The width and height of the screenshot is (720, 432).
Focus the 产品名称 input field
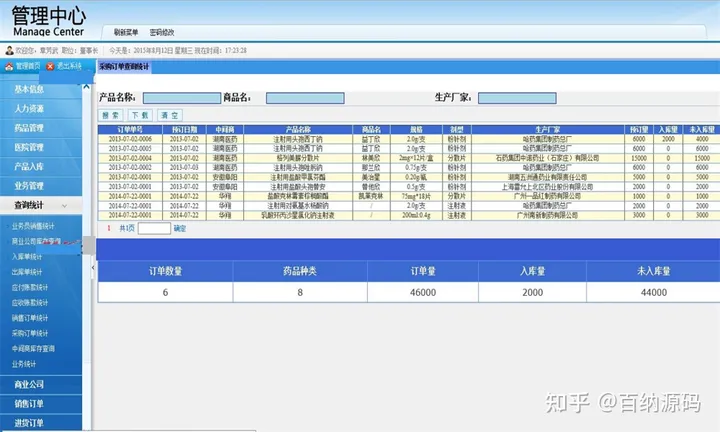tap(182, 98)
